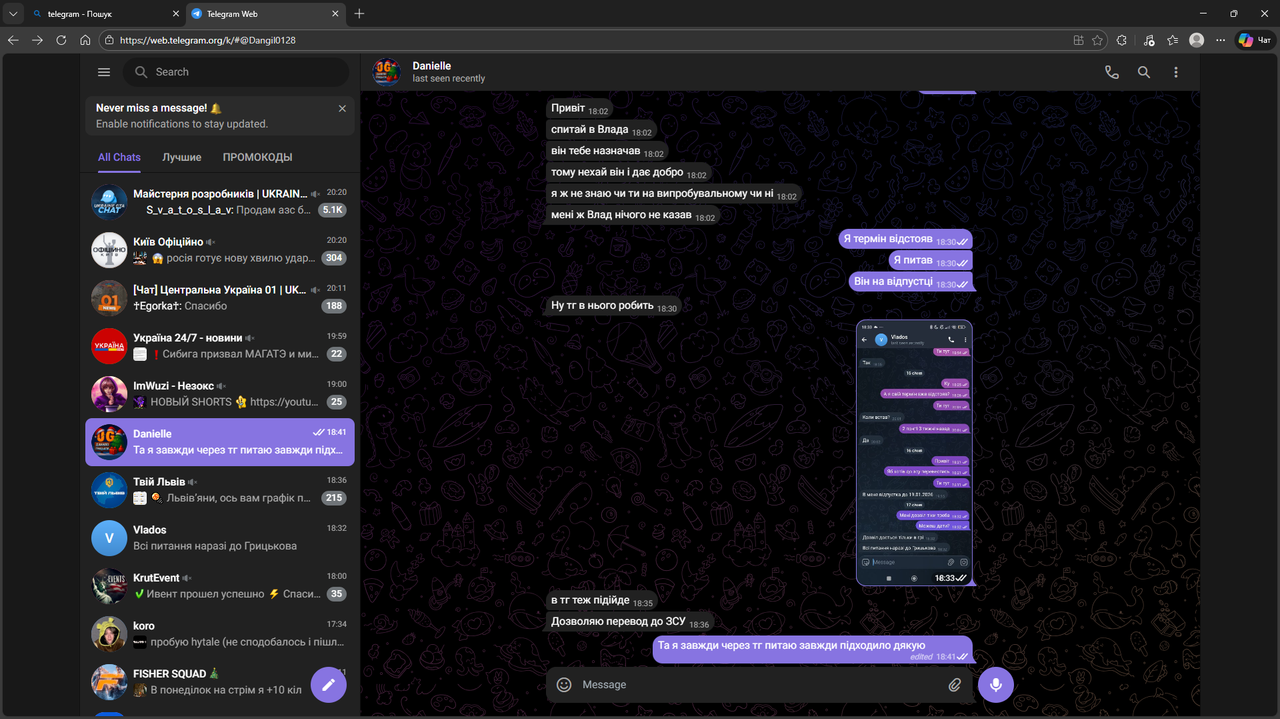Image resolution: width=1280 pixels, height=719 pixels.
Task: Select the ПРОМОКОДЫ folder tab
Action: click(257, 157)
